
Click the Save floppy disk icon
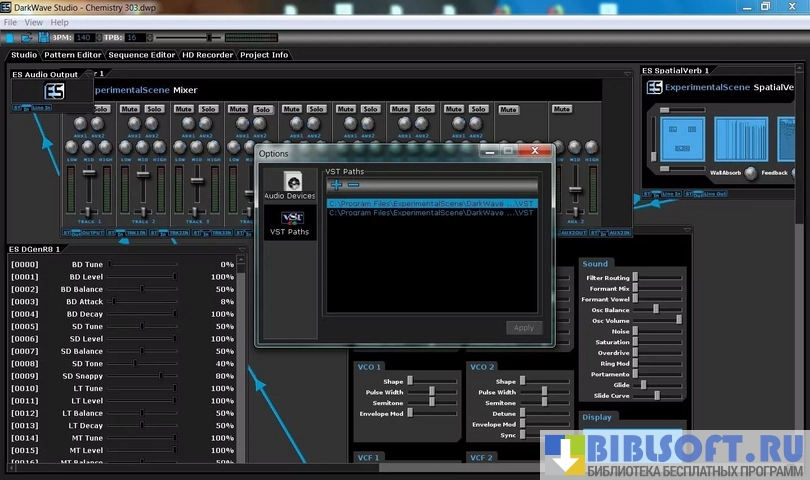pos(41,37)
